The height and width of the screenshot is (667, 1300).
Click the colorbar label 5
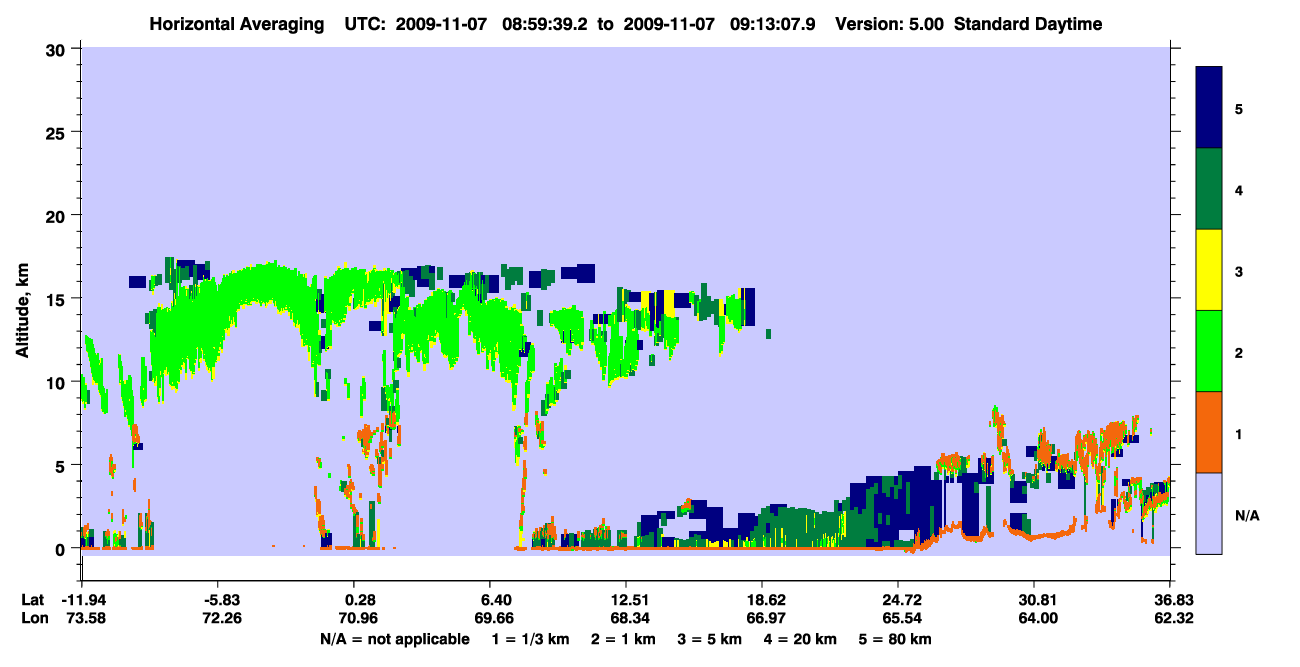tap(1238, 108)
